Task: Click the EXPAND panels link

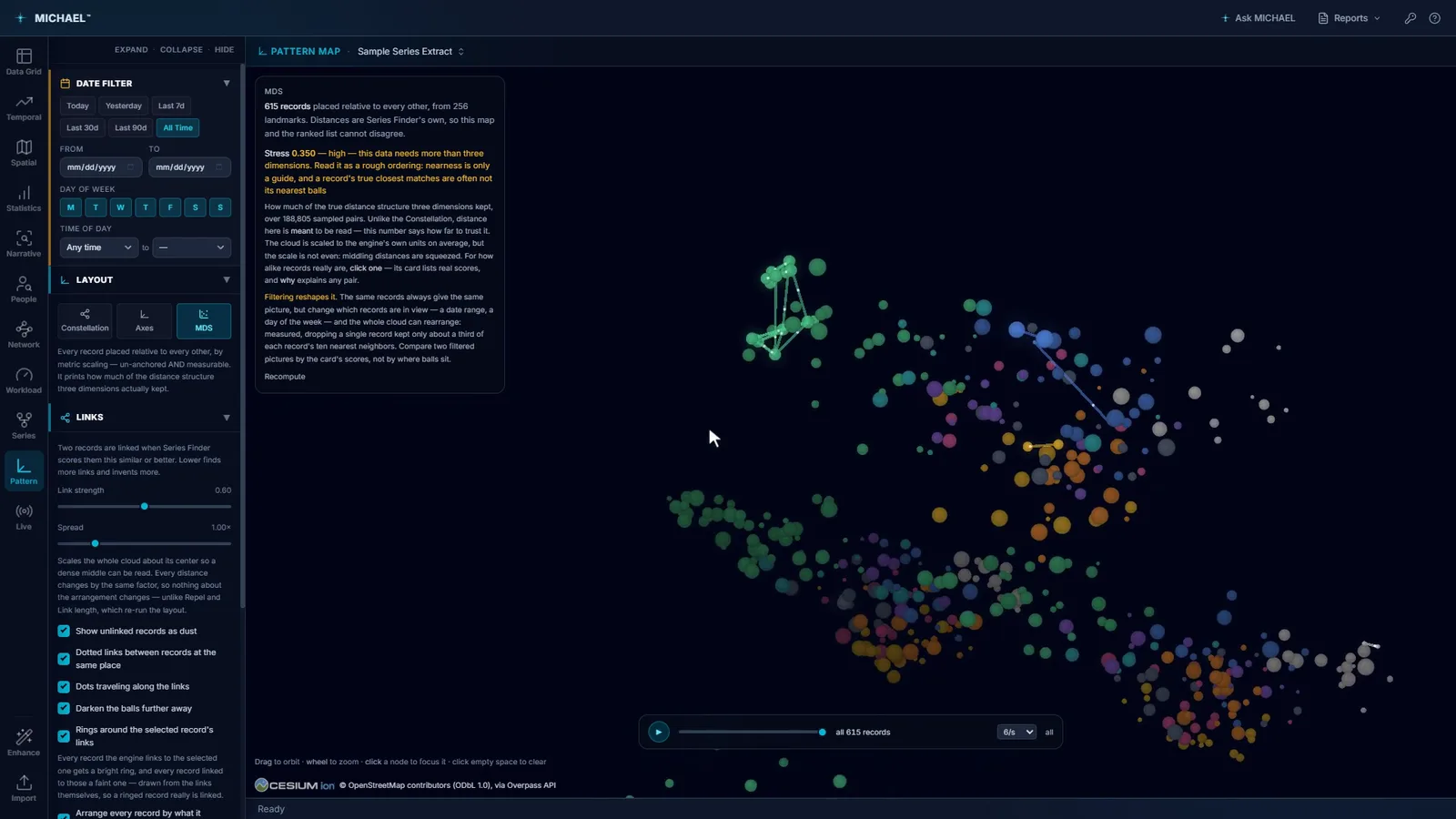Action: coord(131,50)
